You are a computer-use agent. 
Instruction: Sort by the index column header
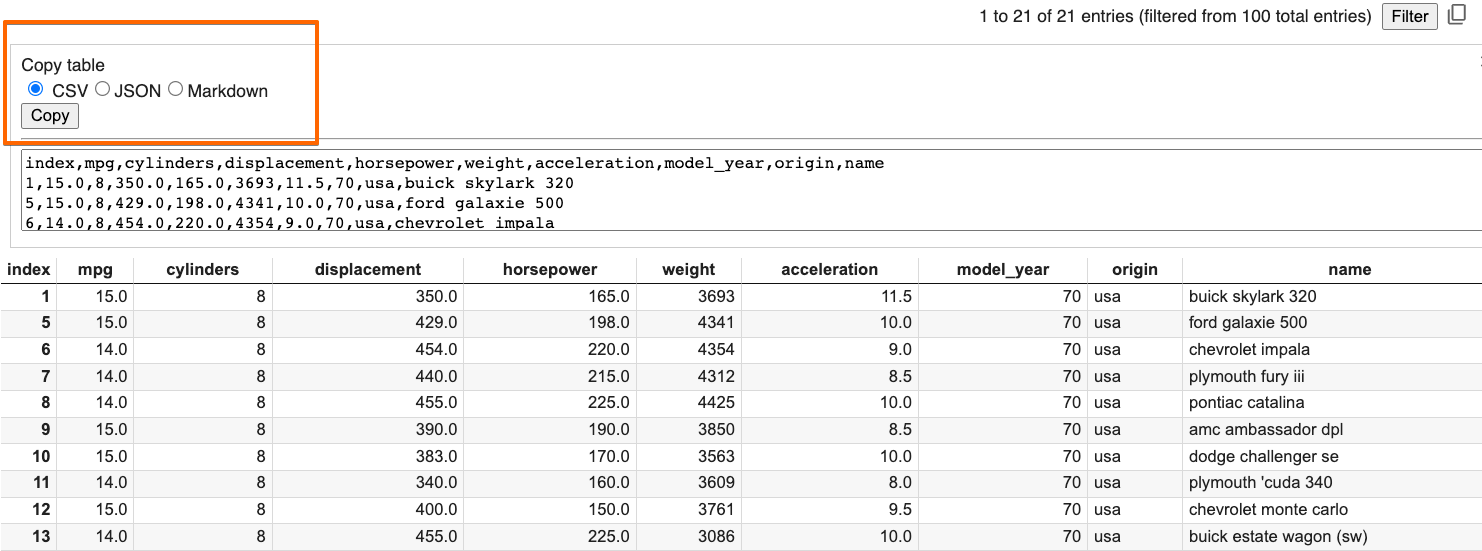28,269
